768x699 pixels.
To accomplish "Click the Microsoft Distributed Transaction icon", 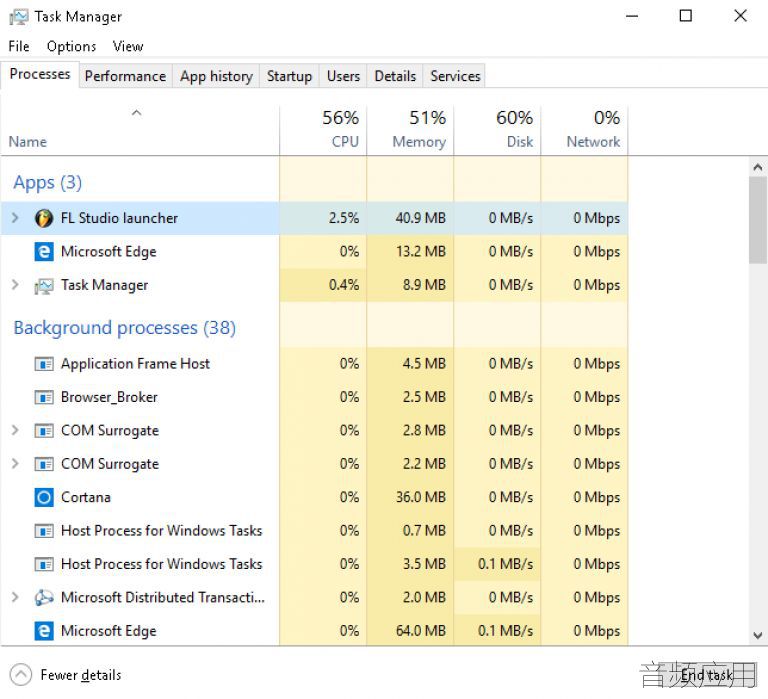I will (x=44, y=598).
